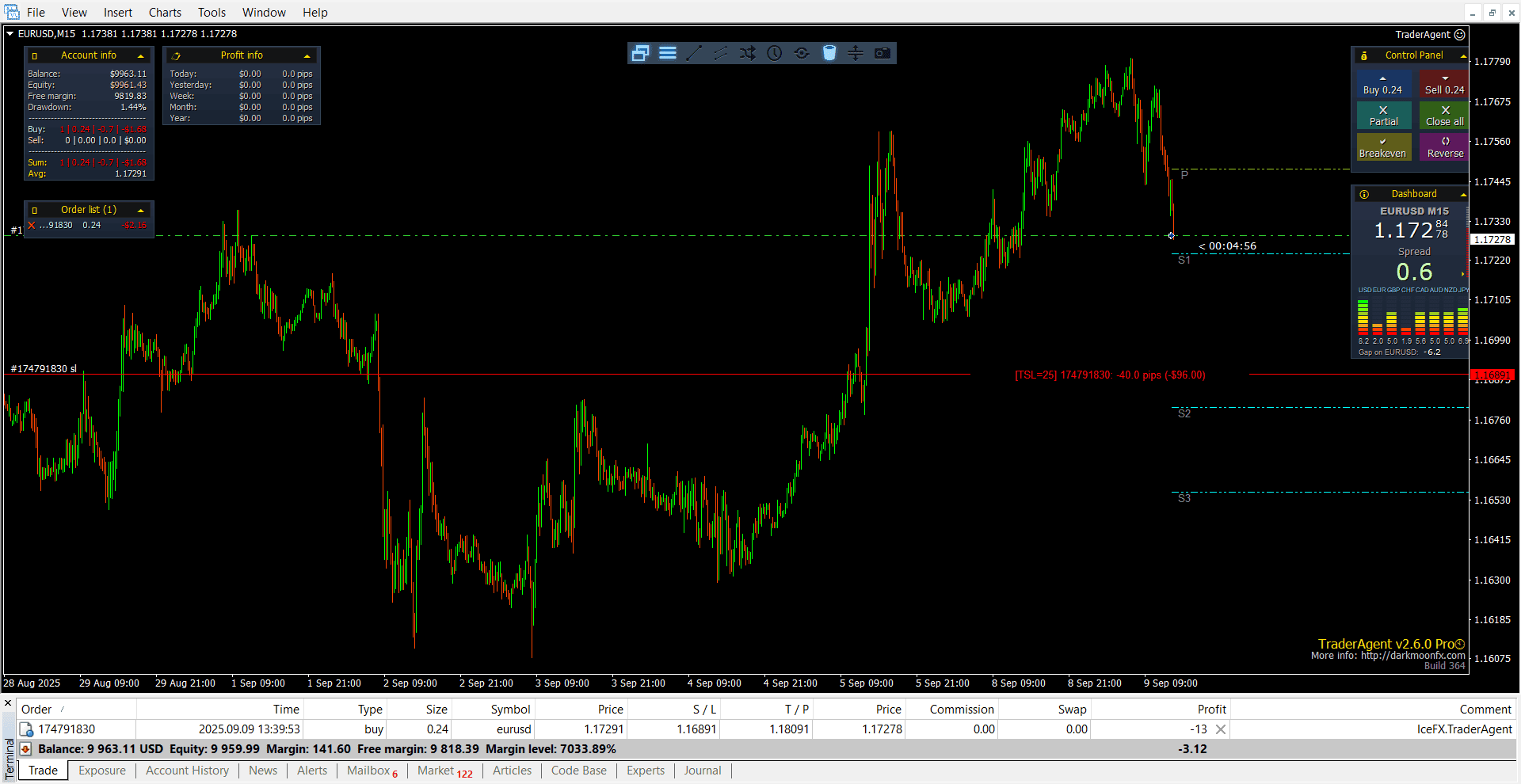Click the red X in Order list row
The width and height of the screenshot is (1521, 784).
[x=32, y=226]
